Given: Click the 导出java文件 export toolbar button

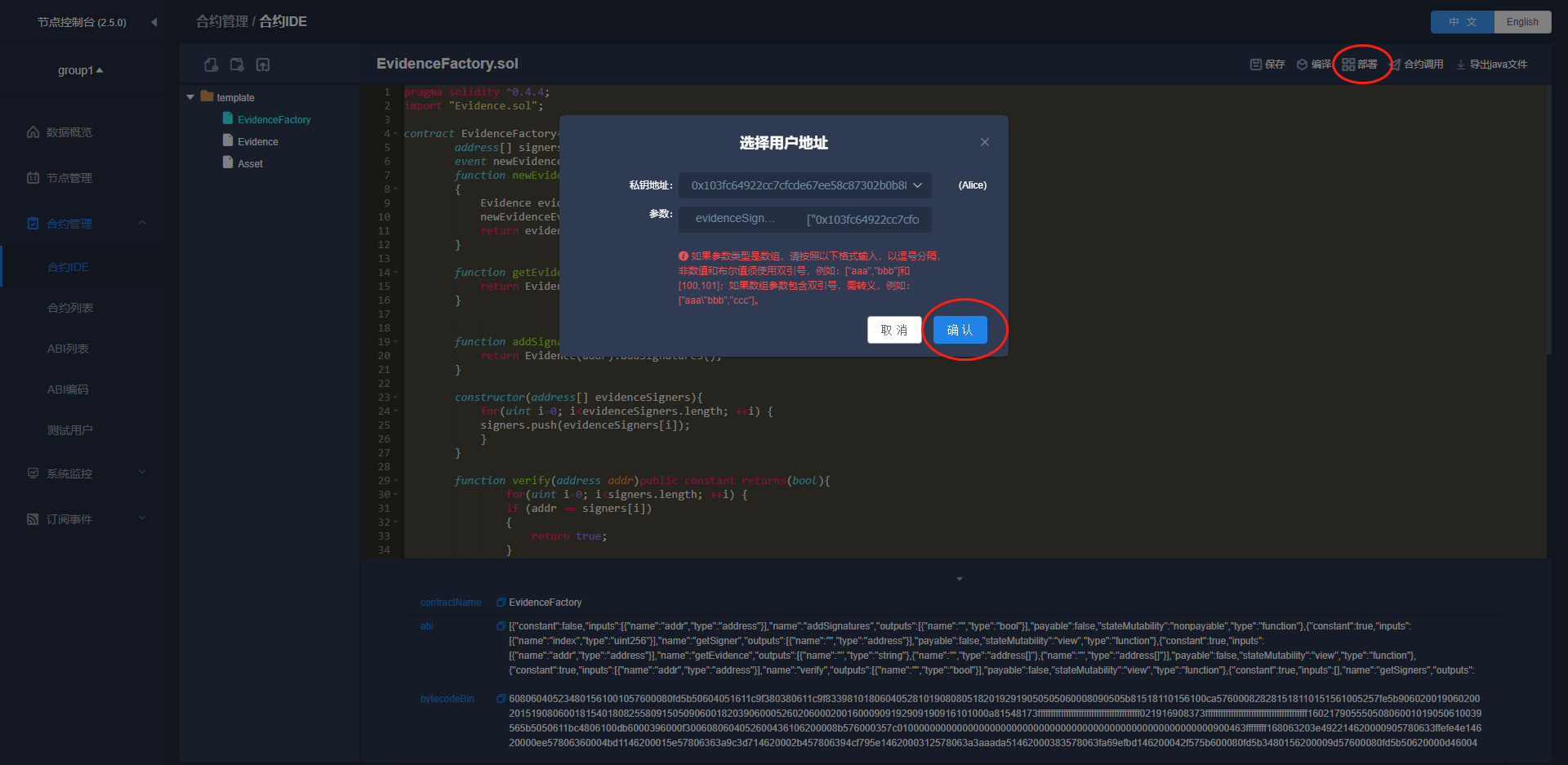Looking at the screenshot, I should [1491, 64].
